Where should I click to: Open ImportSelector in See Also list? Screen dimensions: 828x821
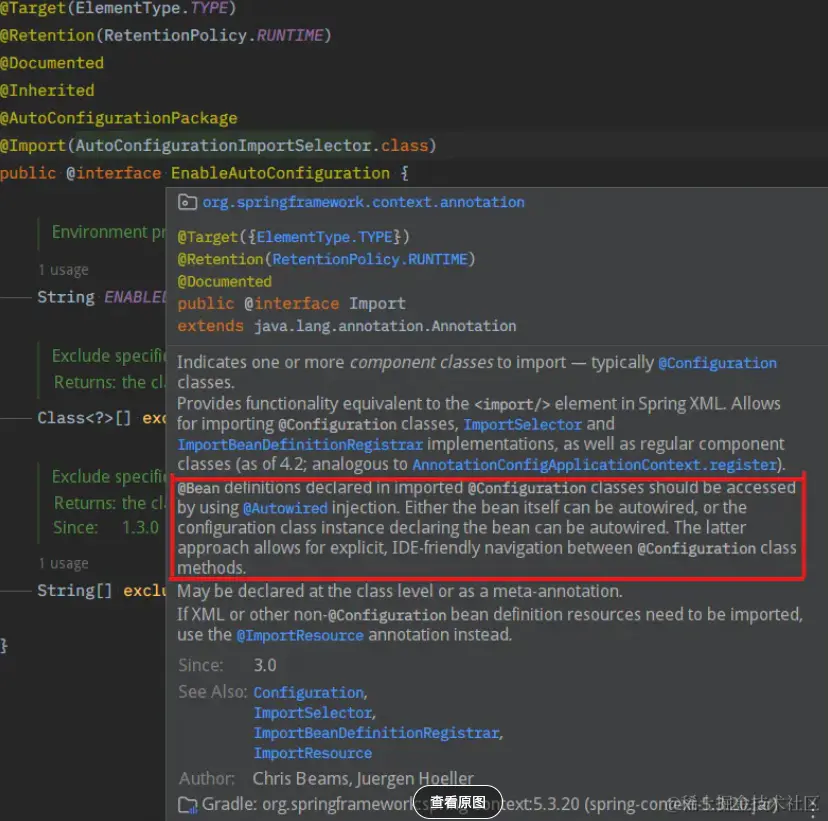pos(313,713)
